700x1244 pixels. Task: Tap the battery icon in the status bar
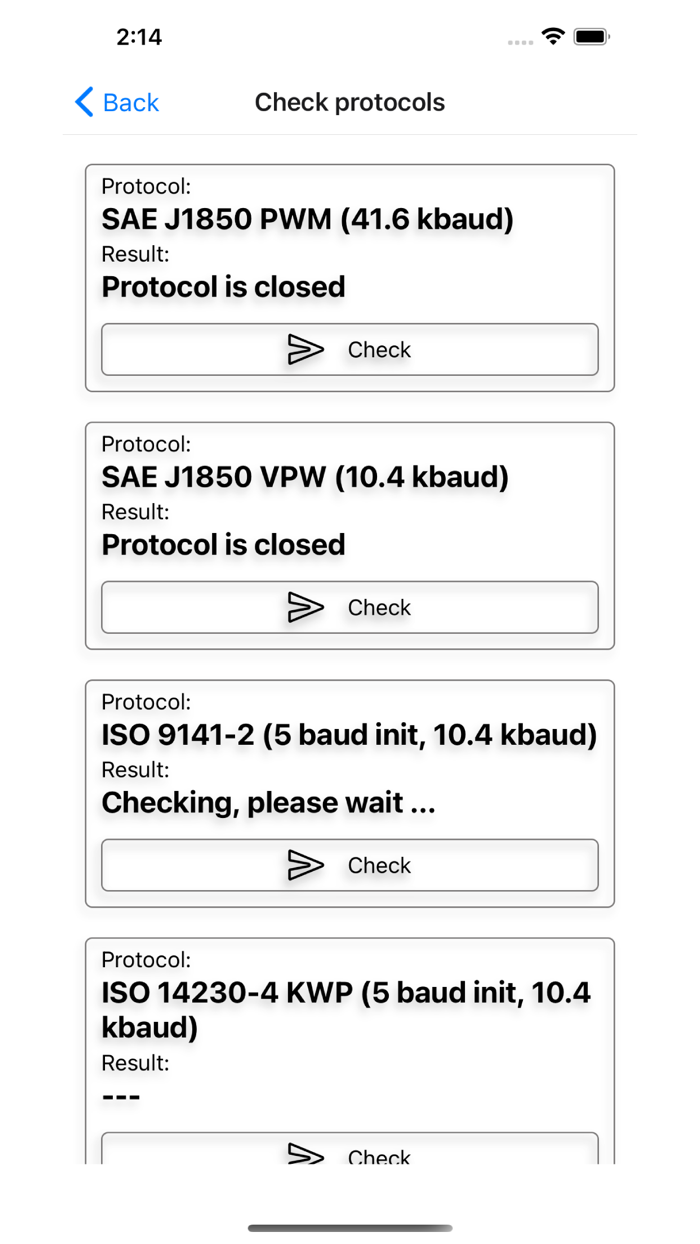(x=591, y=35)
